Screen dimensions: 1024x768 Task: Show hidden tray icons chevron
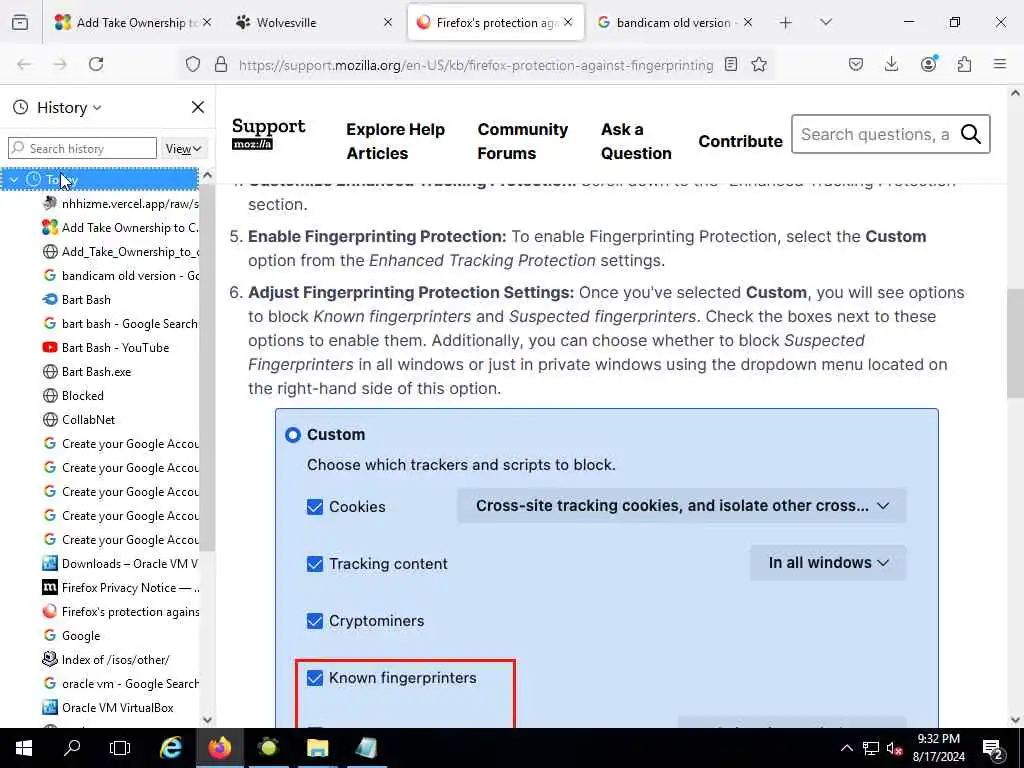tap(846, 748)
